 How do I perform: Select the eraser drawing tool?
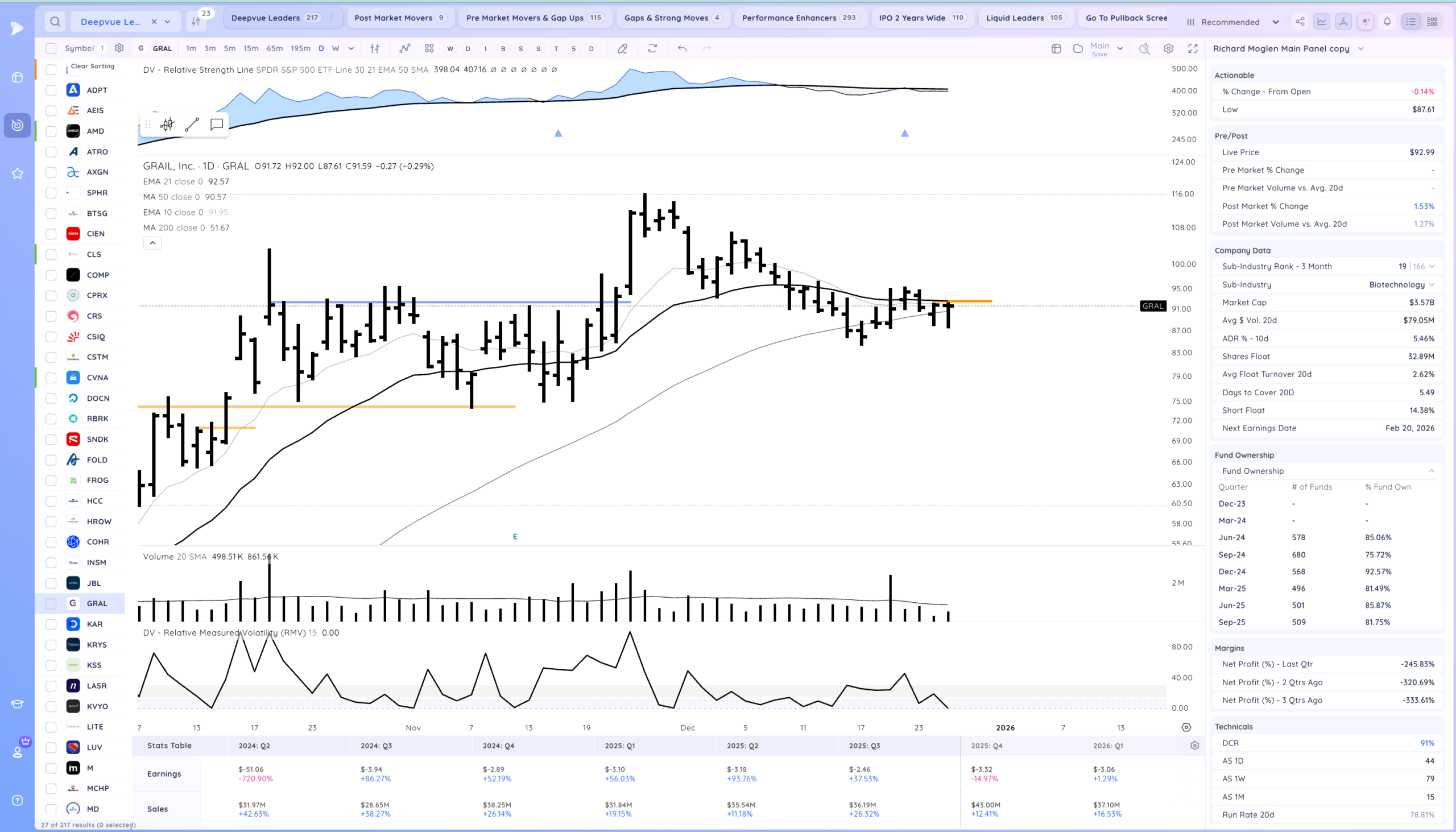(x=622, y=48)
